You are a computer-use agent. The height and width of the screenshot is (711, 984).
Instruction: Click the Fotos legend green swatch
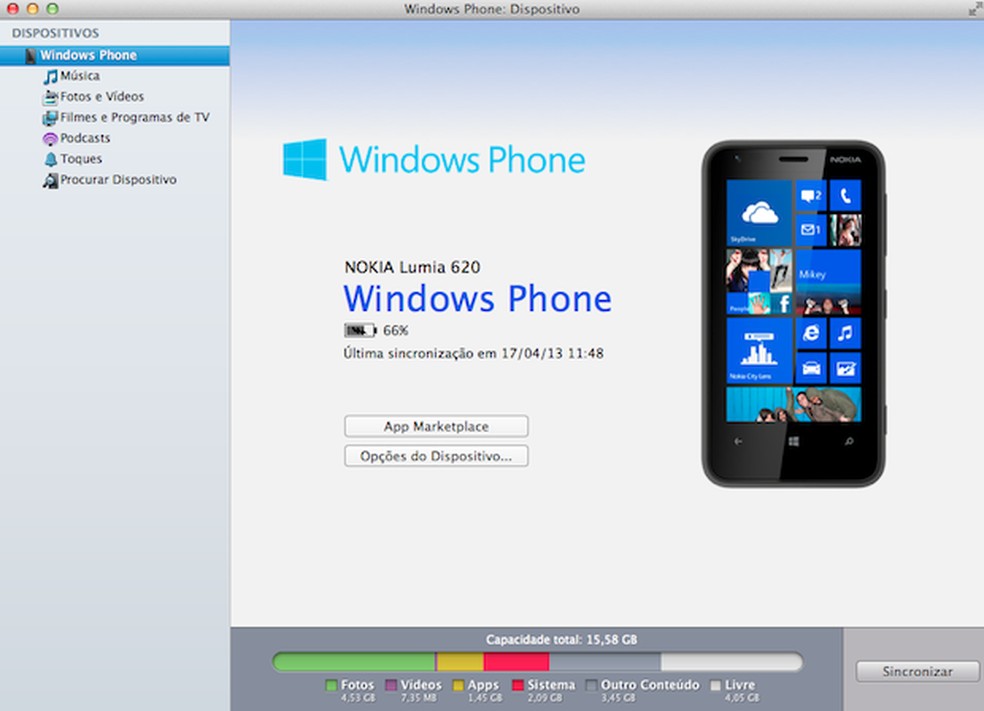[x=331, y=685]
